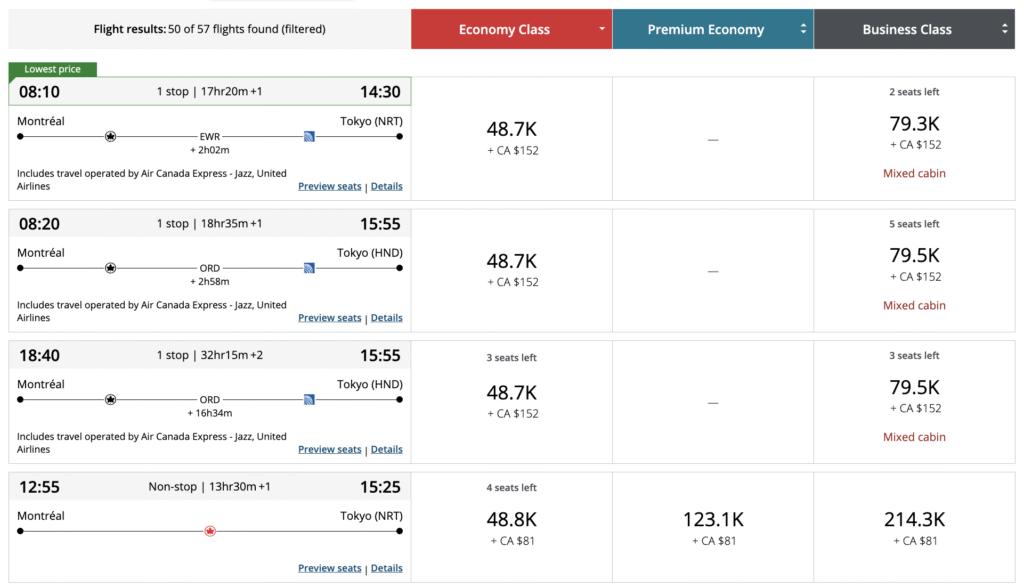This screenshot has height=588, width=1024.
Task: Click Star Alliance icon on 08:20 flight
Action: click(110, 268)
